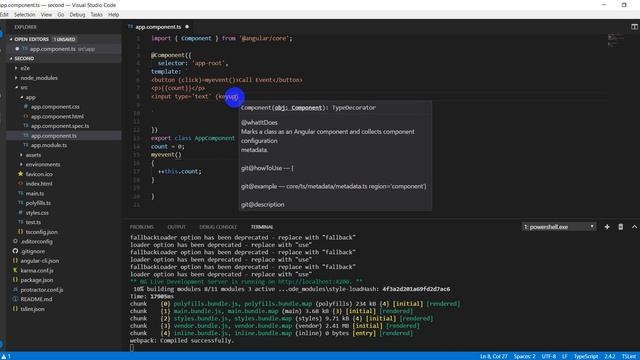The width and height of the screenshot is (640, 360).
Task: Open package.json in the explorer
Action: pyautogui.click(x=37, y=280)
